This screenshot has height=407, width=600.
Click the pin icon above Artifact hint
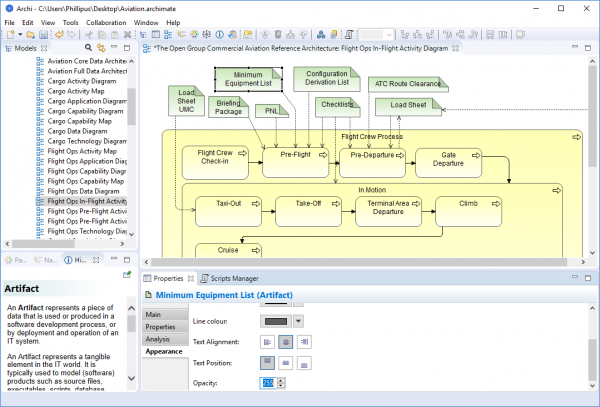tap(127, 274)
